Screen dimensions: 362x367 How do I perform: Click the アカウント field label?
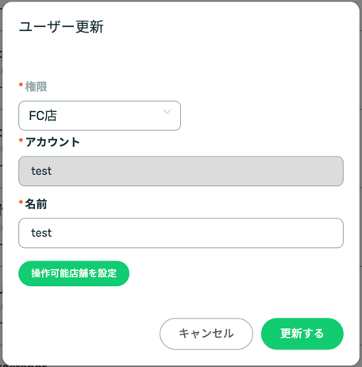point(53,142)
